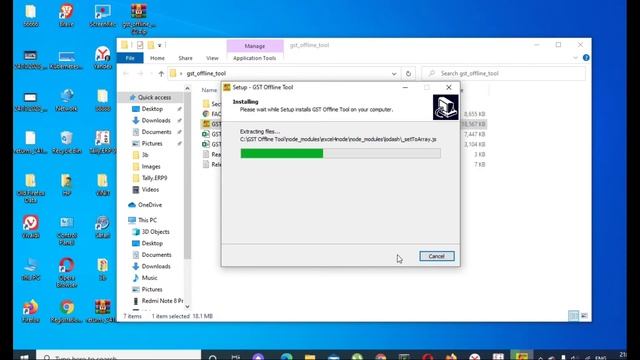Select Redmi Note 8 device in navigation pane
Viewport: 640px width, 360px height.
[x=162, y=301]
